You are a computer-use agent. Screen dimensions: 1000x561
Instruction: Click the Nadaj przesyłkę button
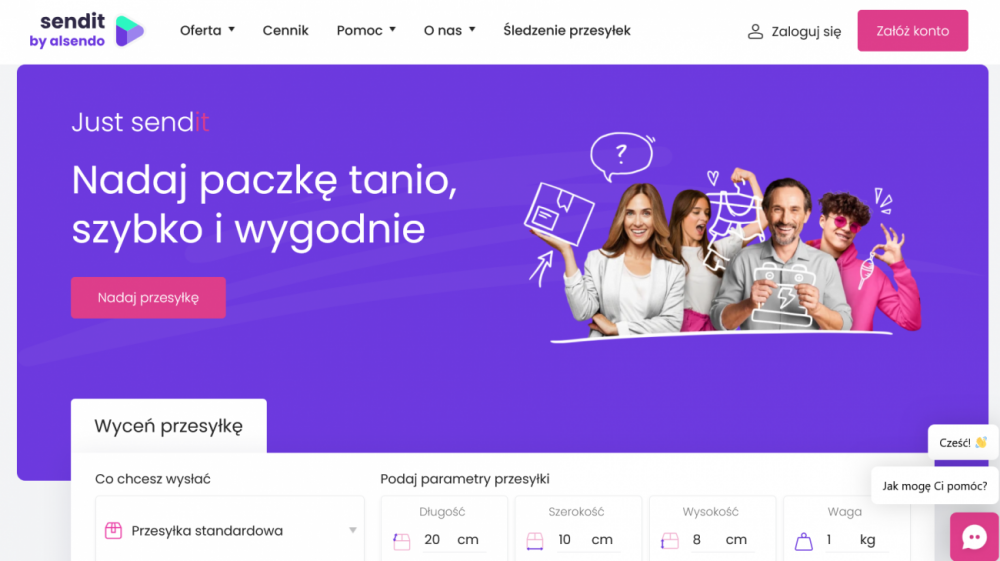tap(148, 298)
